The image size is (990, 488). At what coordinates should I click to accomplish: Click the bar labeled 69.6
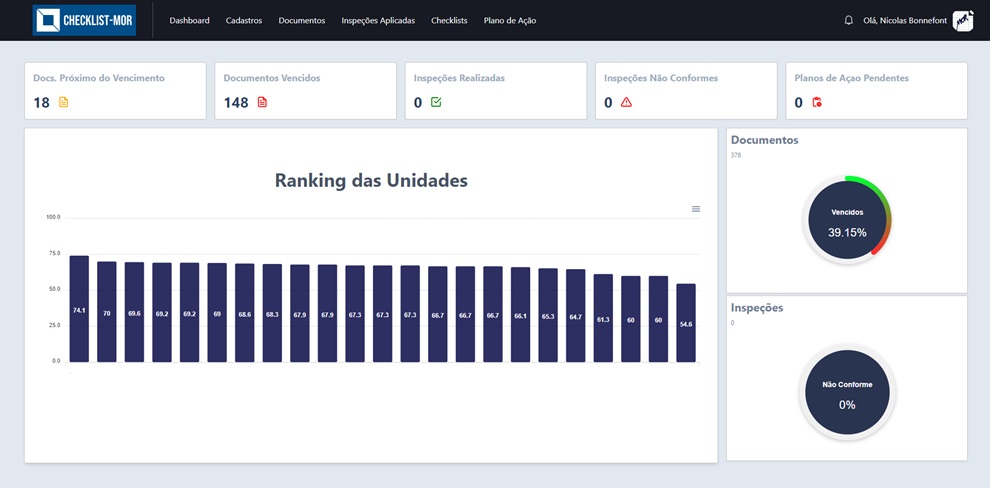[134, 312]
